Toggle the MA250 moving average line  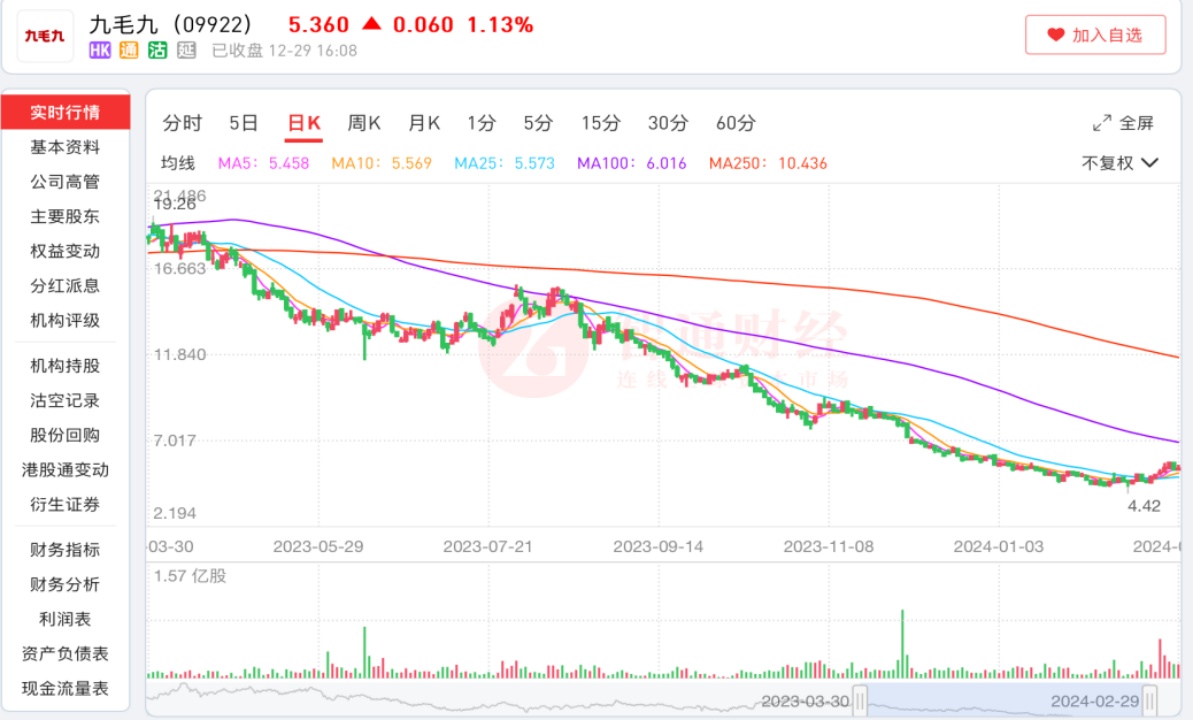pos(767,163)
